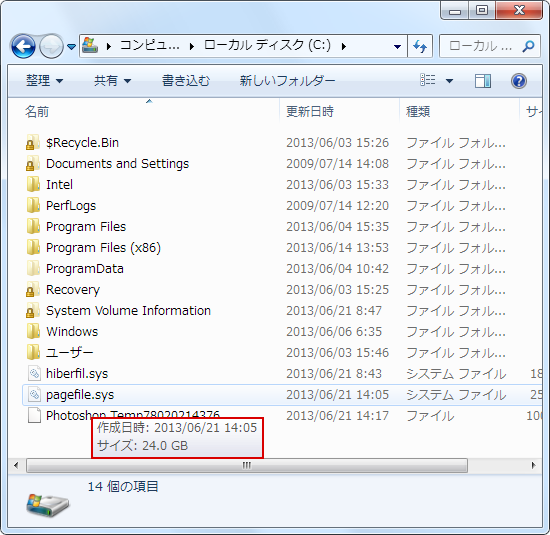
Task: Open view options dropdown arrow
Action: (x=449, y=81)
